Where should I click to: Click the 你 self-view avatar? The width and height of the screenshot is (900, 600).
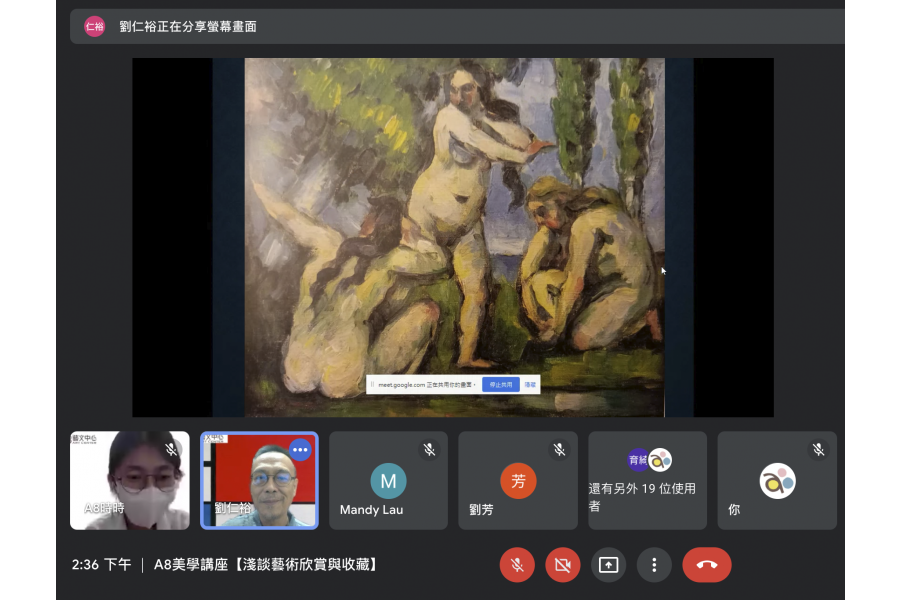[x=777, y=481]
